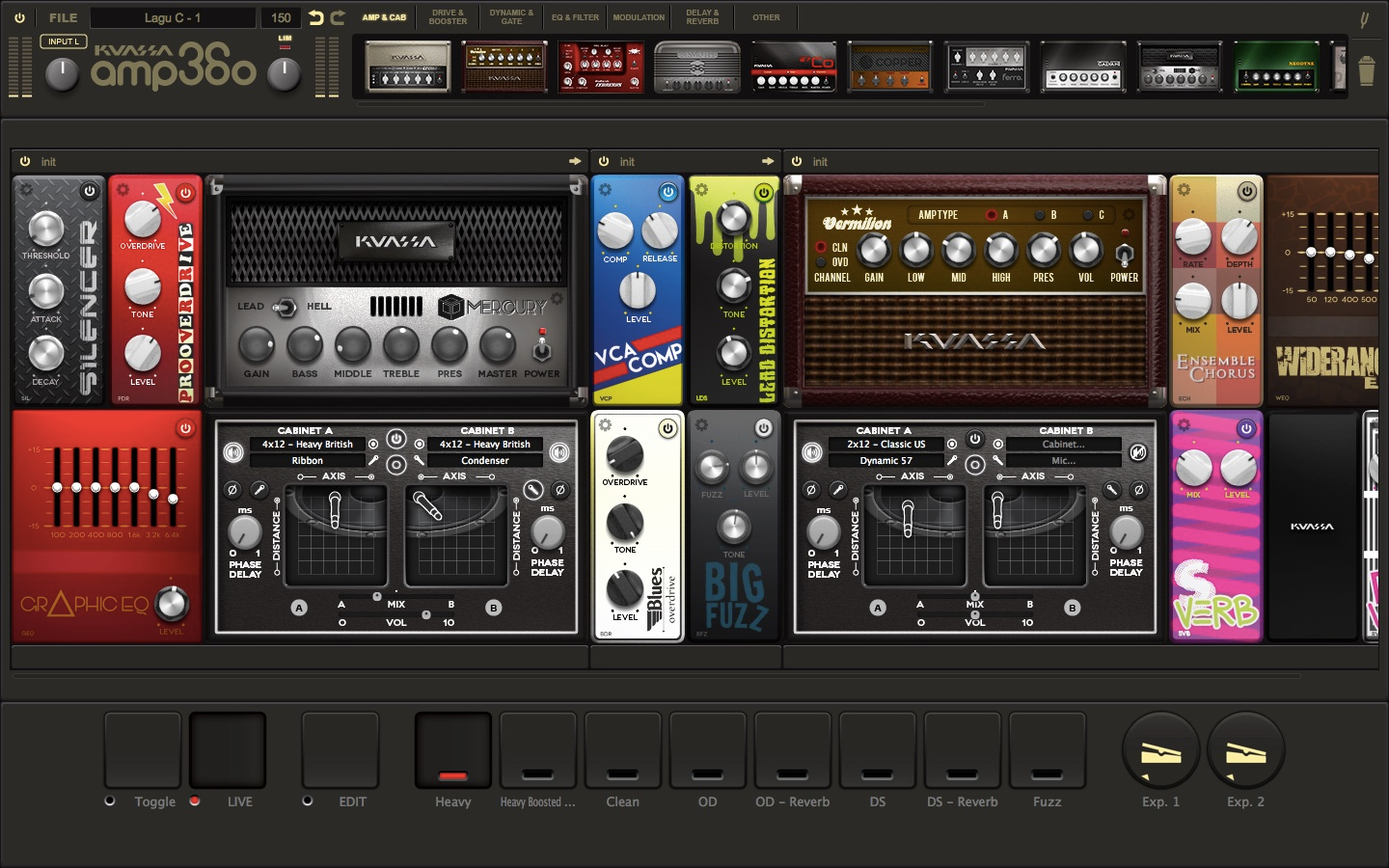Toggle power on the Blues overdrive pedal
The width and height of the screenshot is (1389, 868).
(x=667, y=428)
